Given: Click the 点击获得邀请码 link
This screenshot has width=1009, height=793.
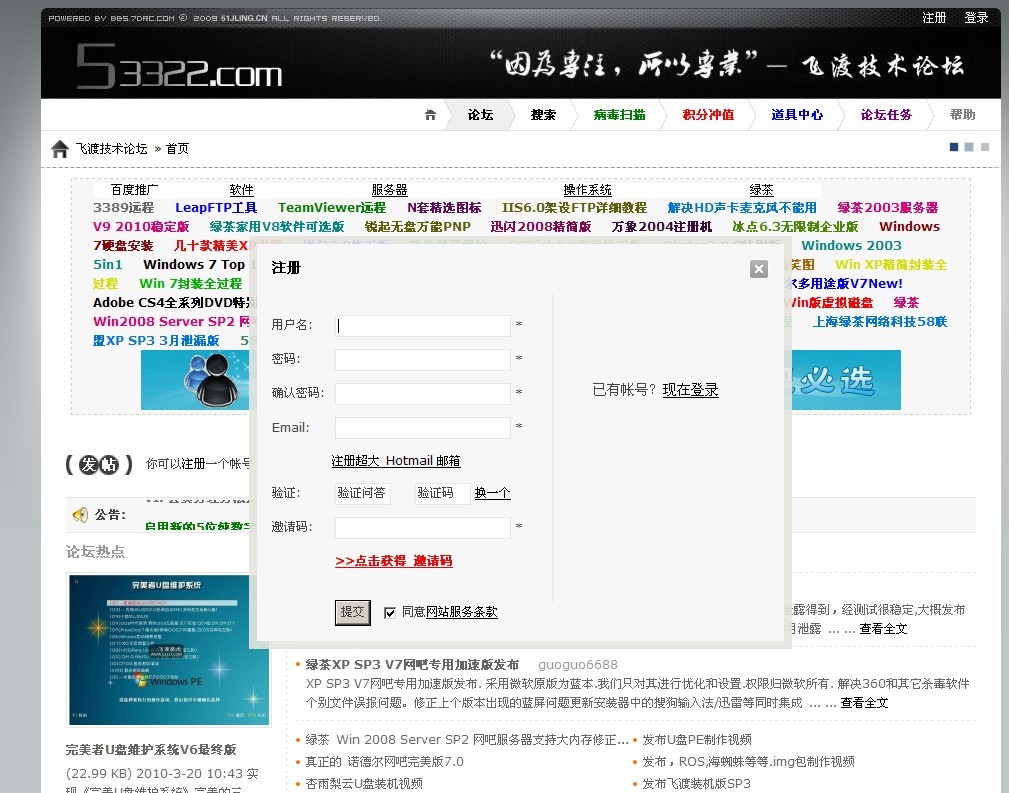Looking at the screenshot, I should pos(393,561).
